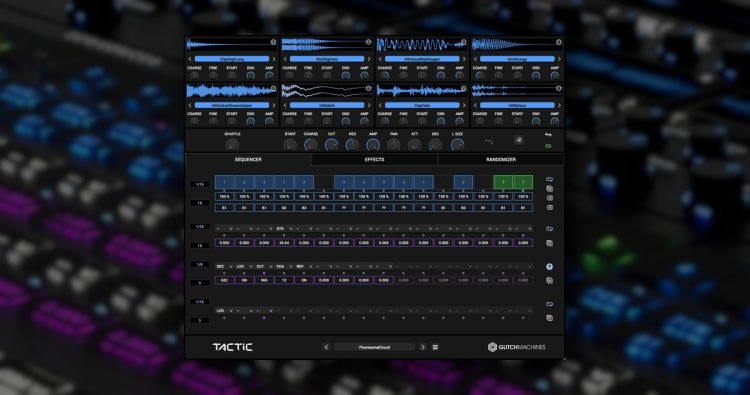Click the copy icon beside the 022 / ON / 965 values
This screenshot has height=395, width=750.
click(x=549, y=281)
